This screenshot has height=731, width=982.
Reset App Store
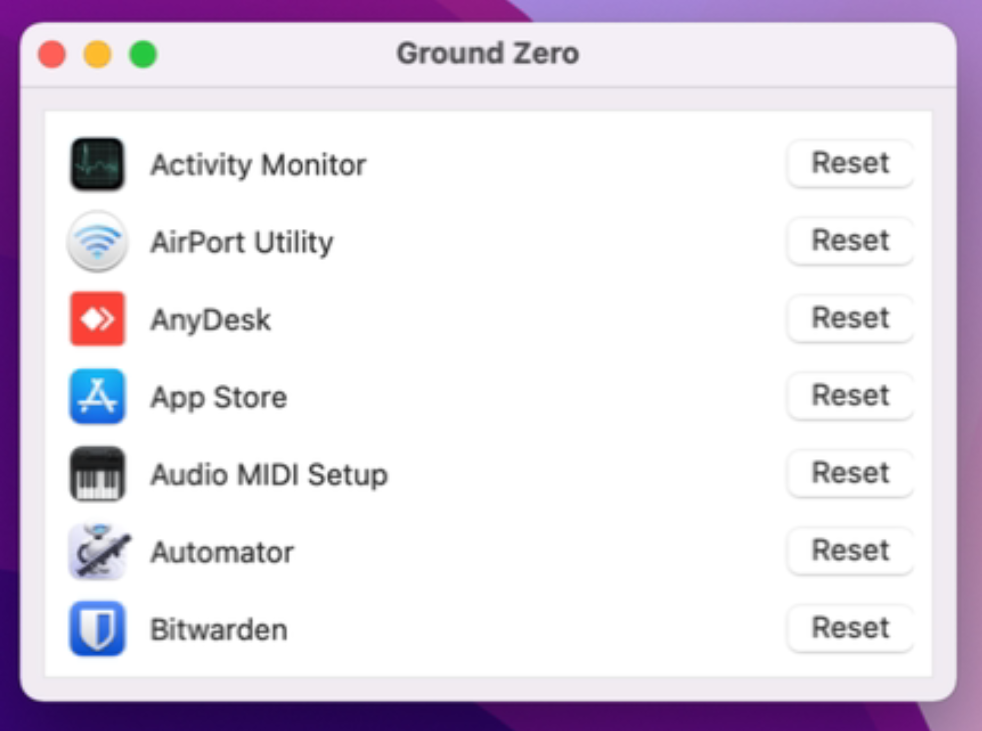point(850,396)
